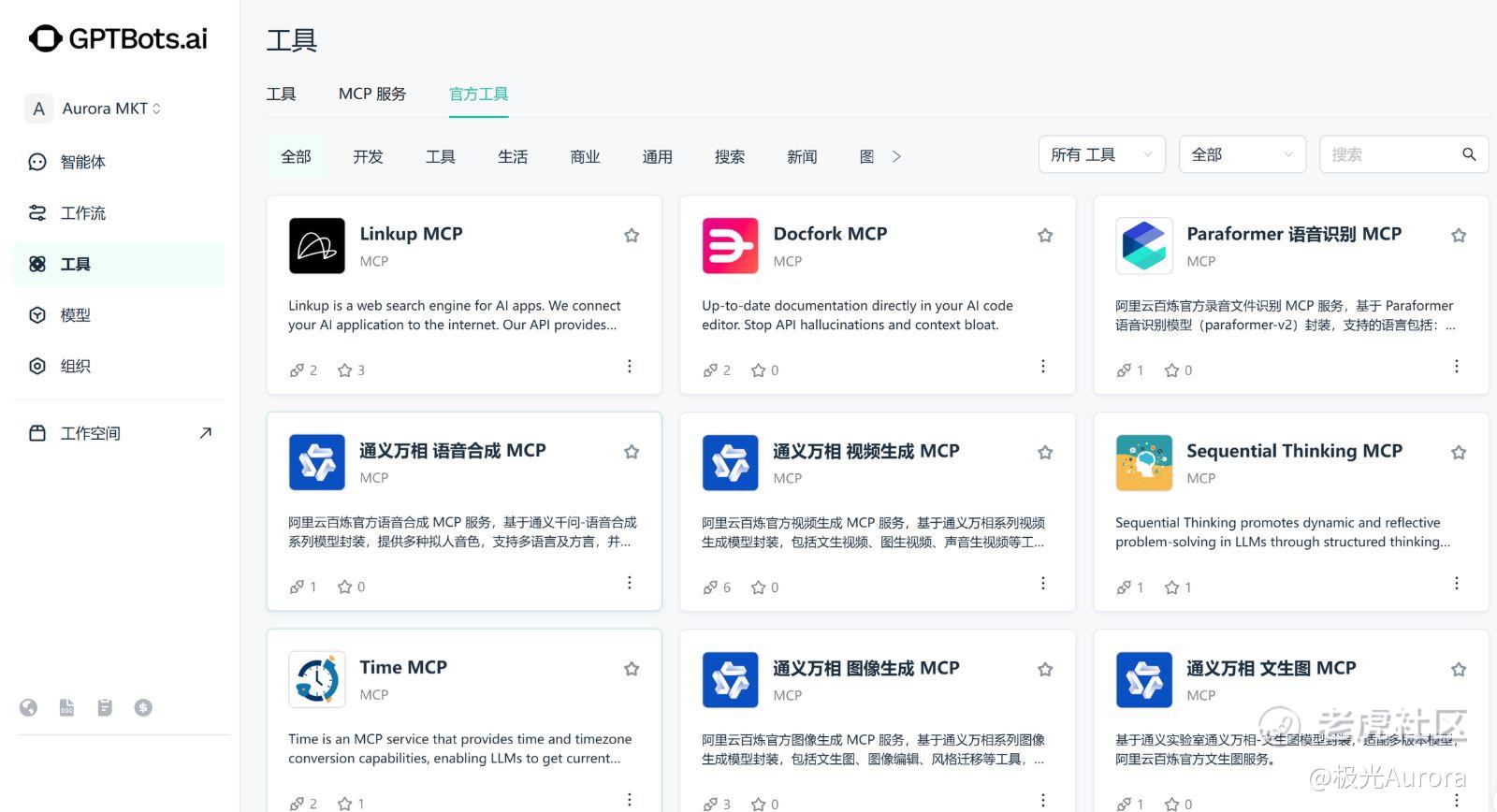Filter tools by 搜索 category
Viewport: 1497px width, 812px height.
point(730,156)
